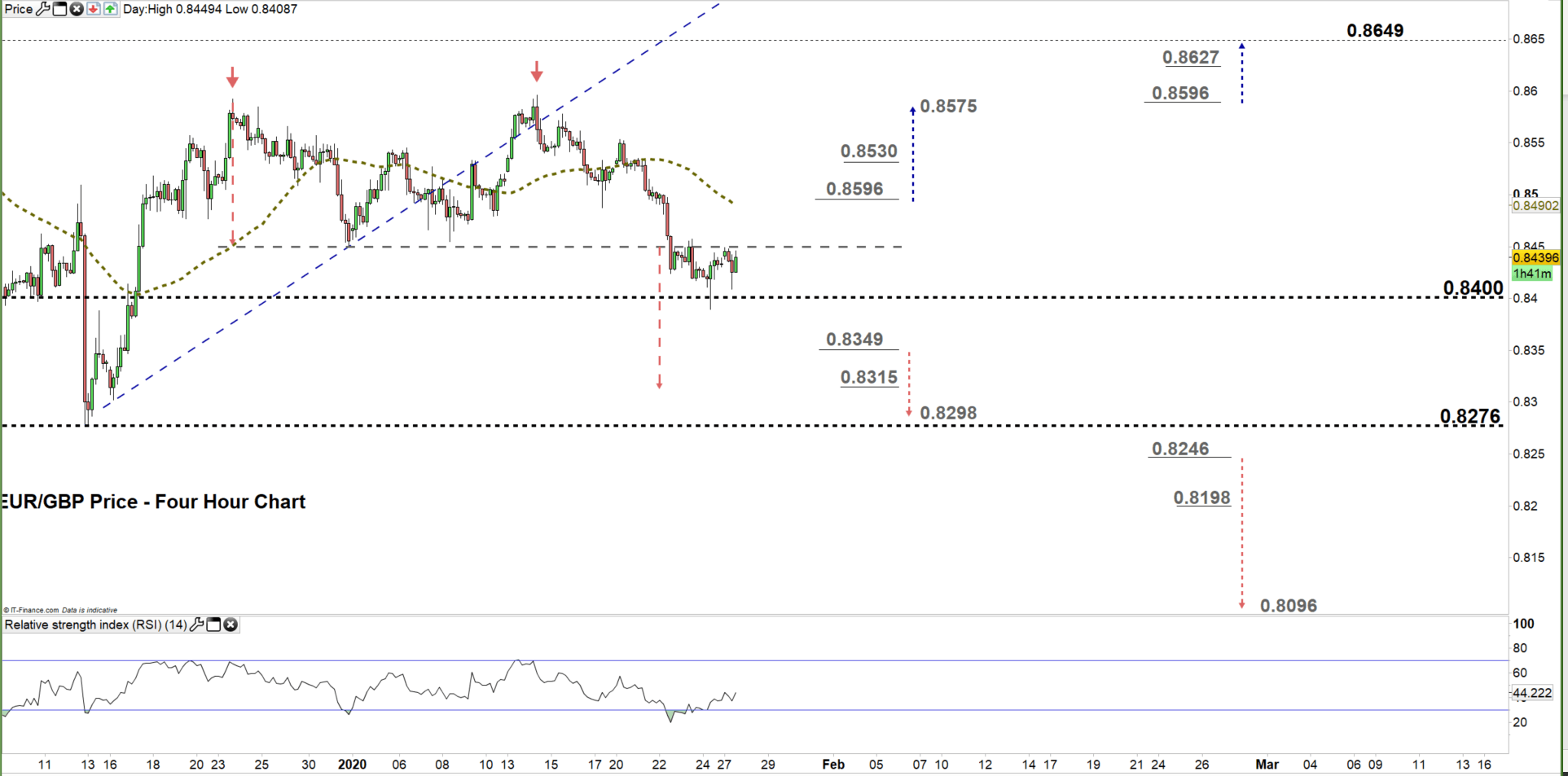Click the 0.8298 target label
The height and width of the screenshot is (776, 1568).
948,413
